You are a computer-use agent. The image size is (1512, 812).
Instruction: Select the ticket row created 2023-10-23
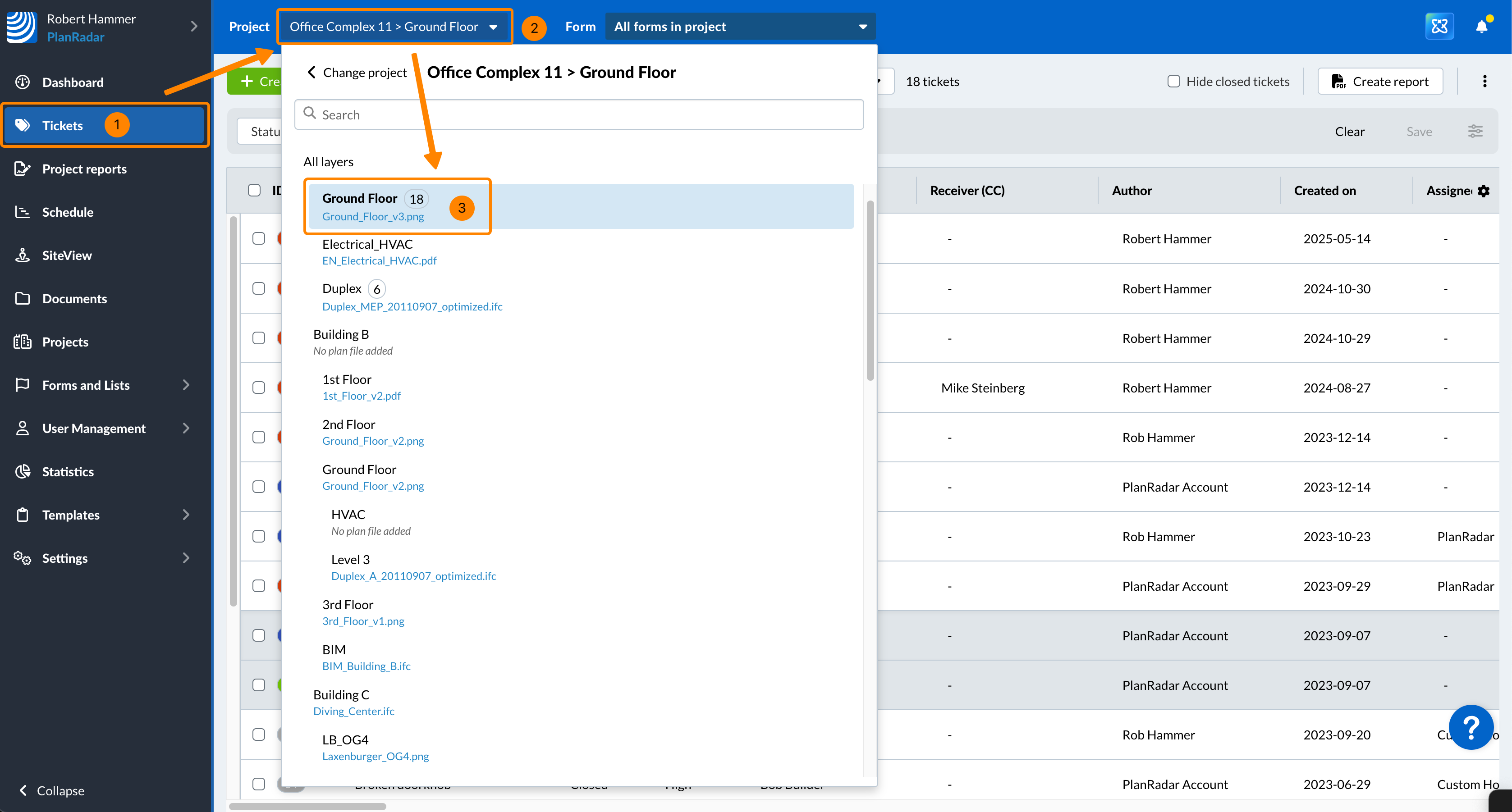pos(259,536)
